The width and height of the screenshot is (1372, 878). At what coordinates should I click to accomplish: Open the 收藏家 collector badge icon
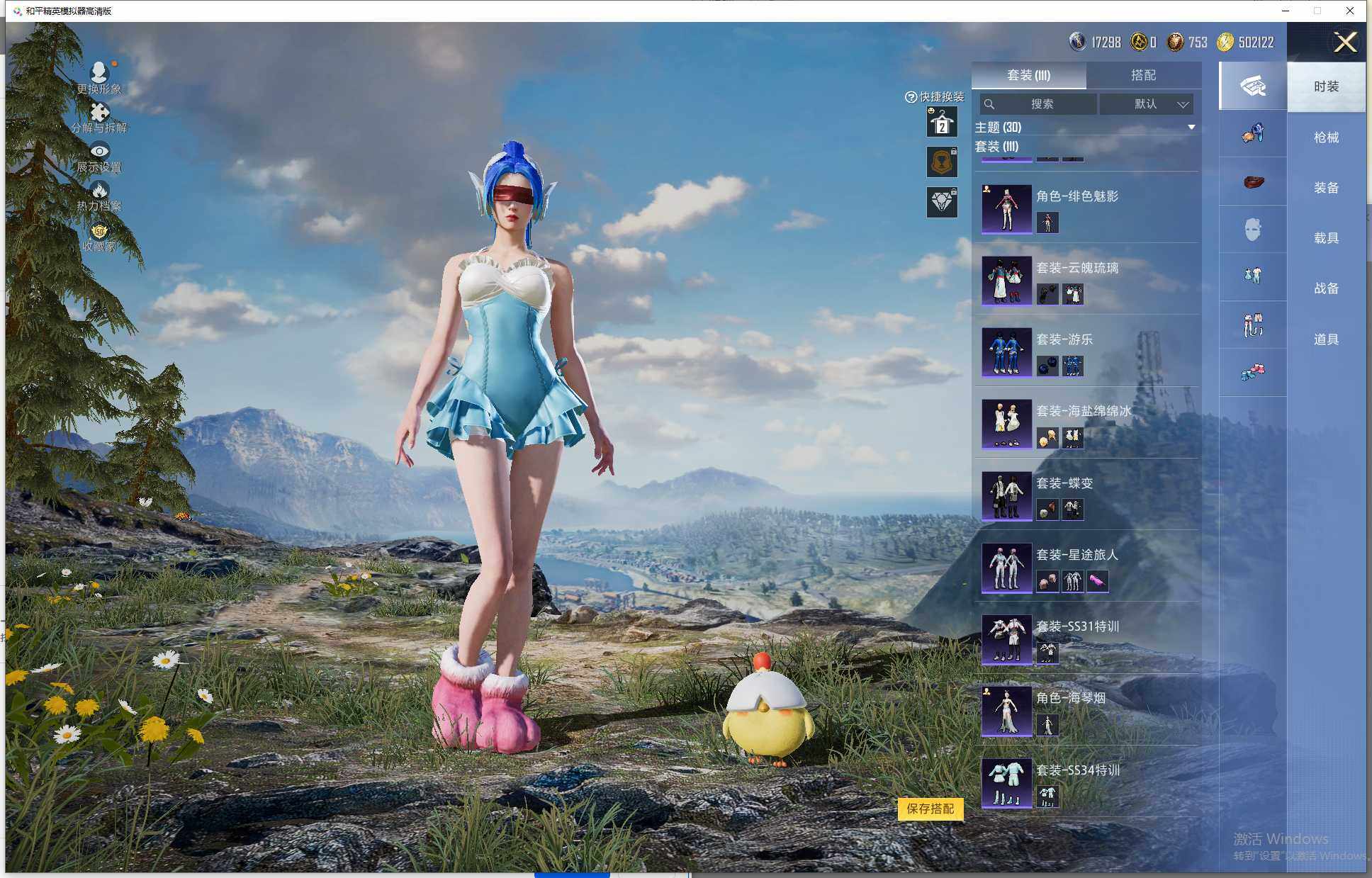(x=99, y=231)
